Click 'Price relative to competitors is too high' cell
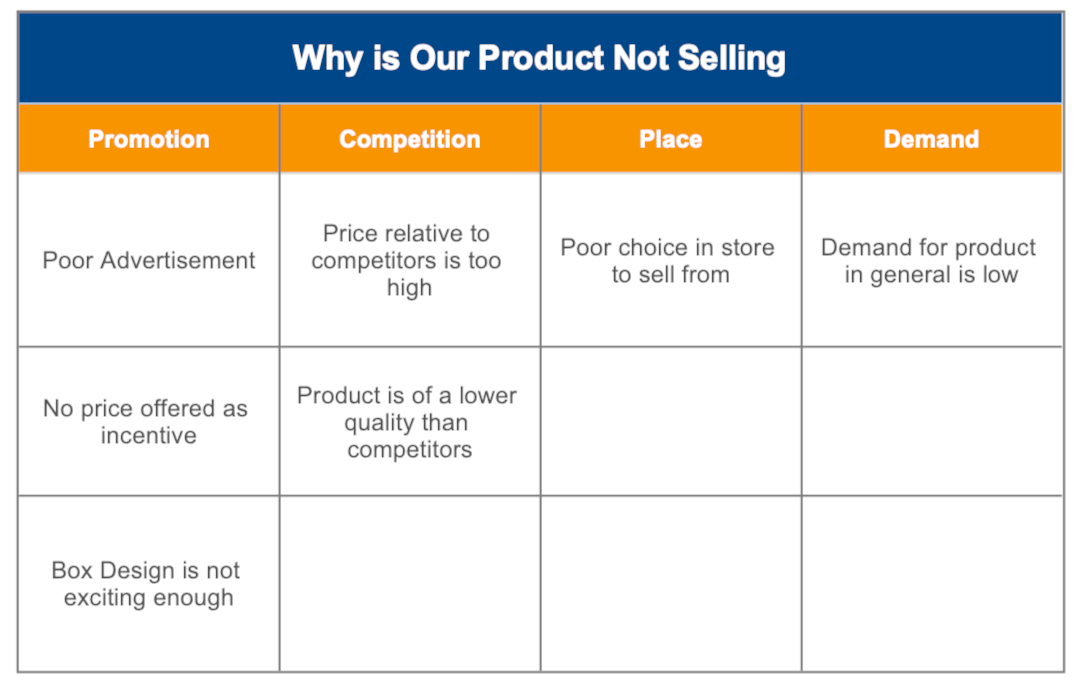The width and height of the screenshot is (1080, 686). [410, 261]
